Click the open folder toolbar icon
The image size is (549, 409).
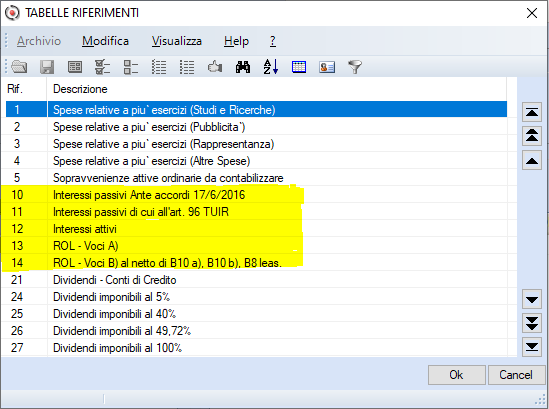tap(19, 67)
